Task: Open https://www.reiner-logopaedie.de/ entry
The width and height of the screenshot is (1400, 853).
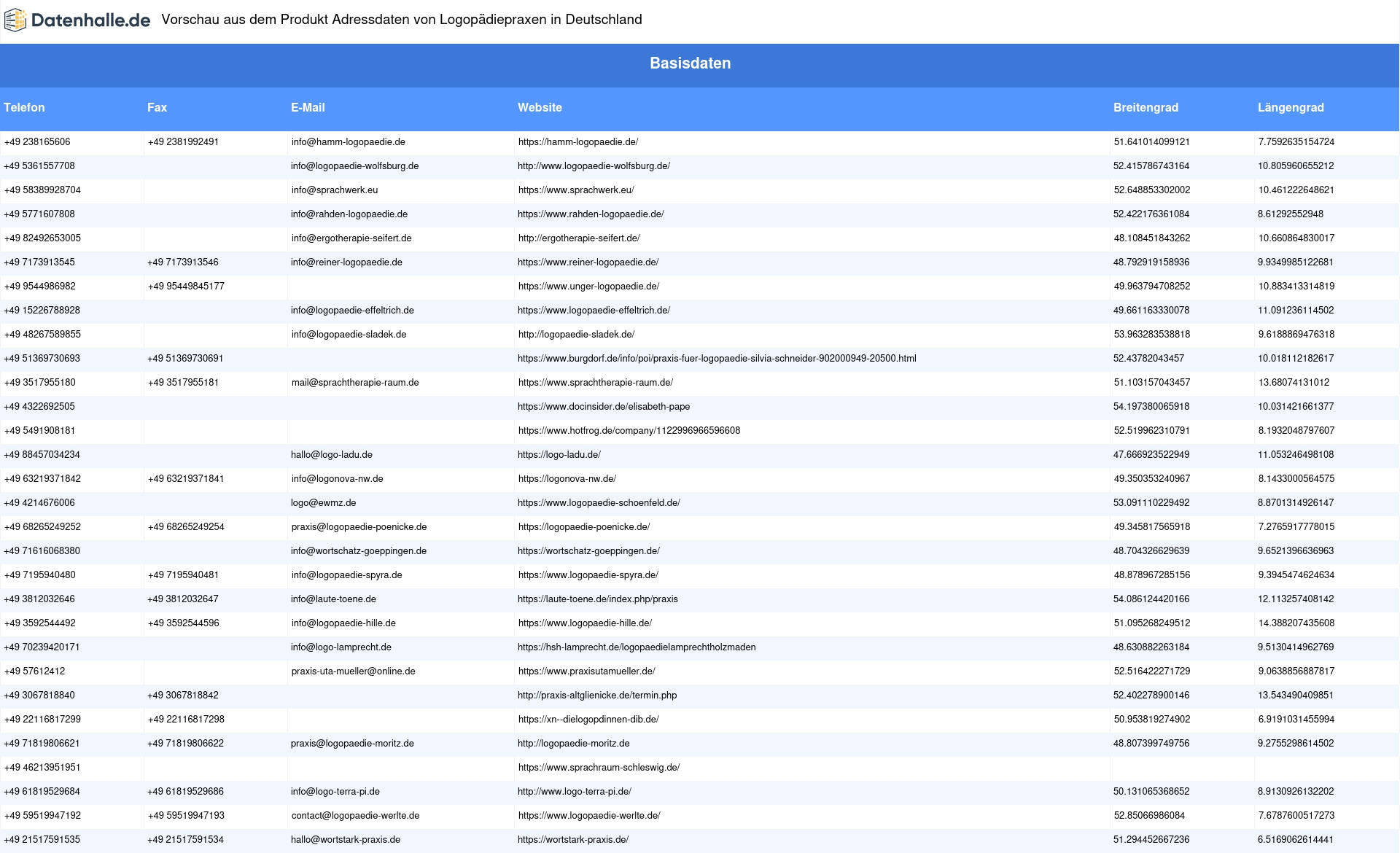Action: coord(588,262)
